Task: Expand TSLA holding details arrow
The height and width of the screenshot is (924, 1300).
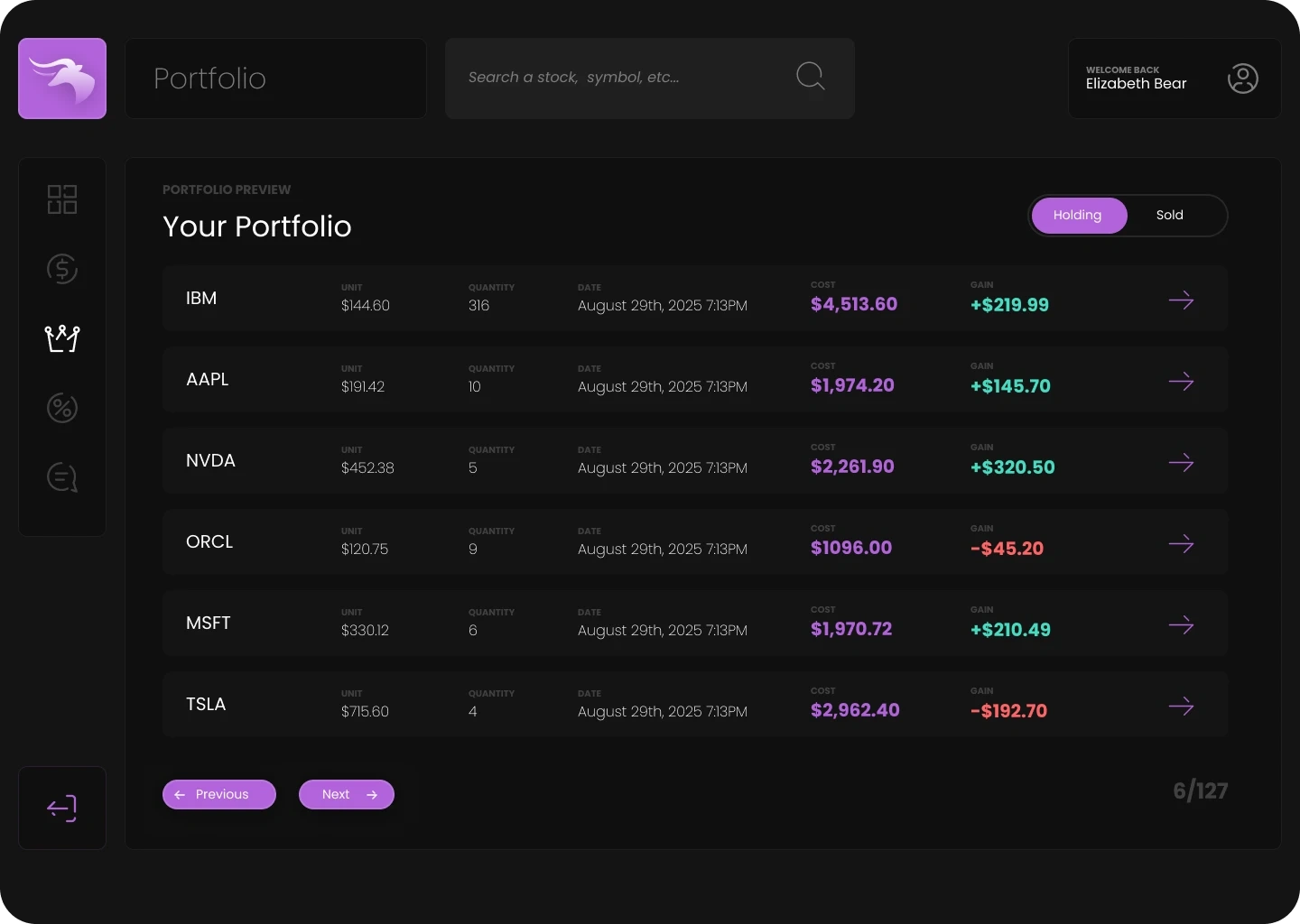Action: click(x=1181, y=706)
